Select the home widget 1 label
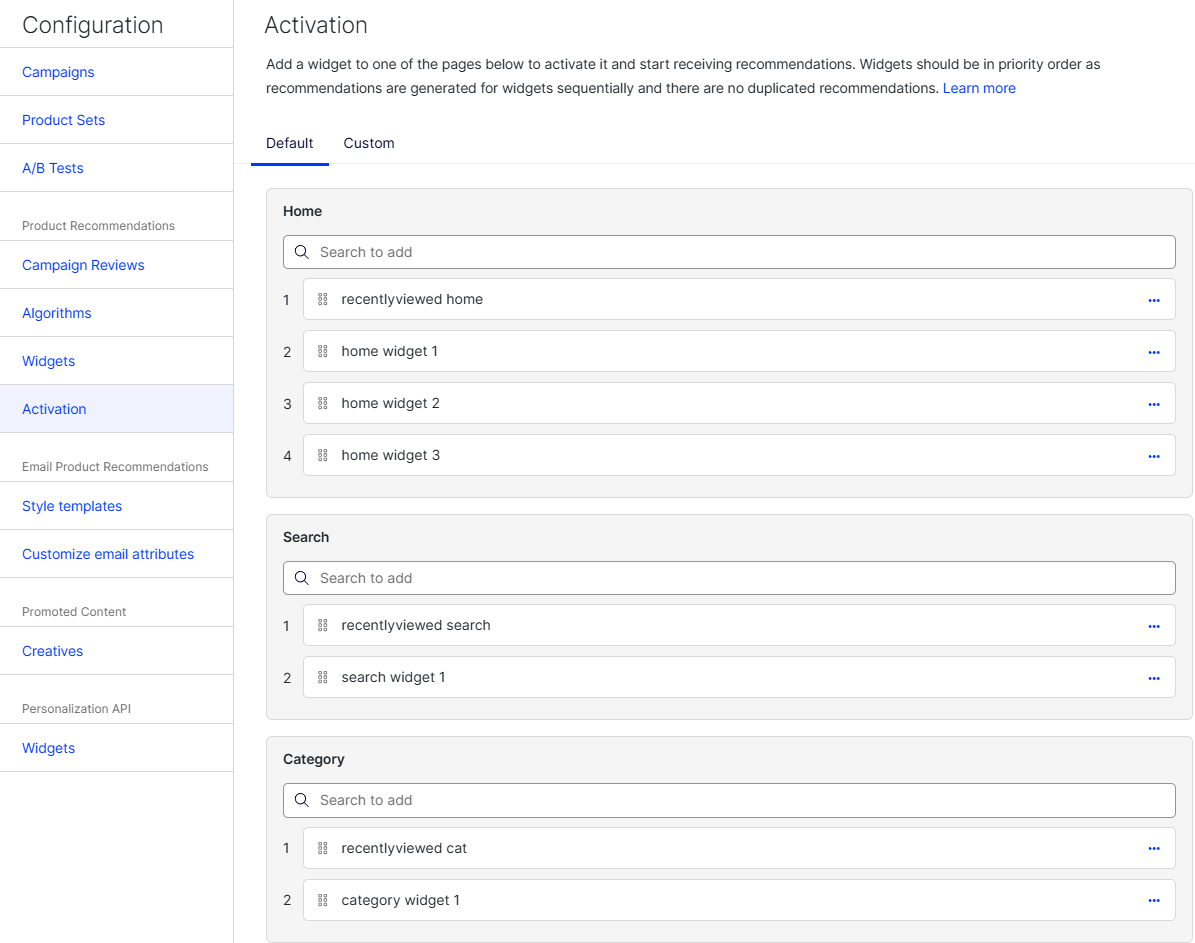 (x=389, y=351)
